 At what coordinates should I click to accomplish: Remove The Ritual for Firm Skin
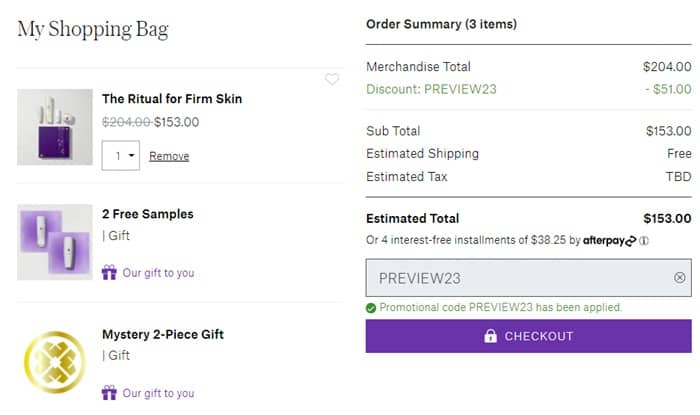click(169, 156)
